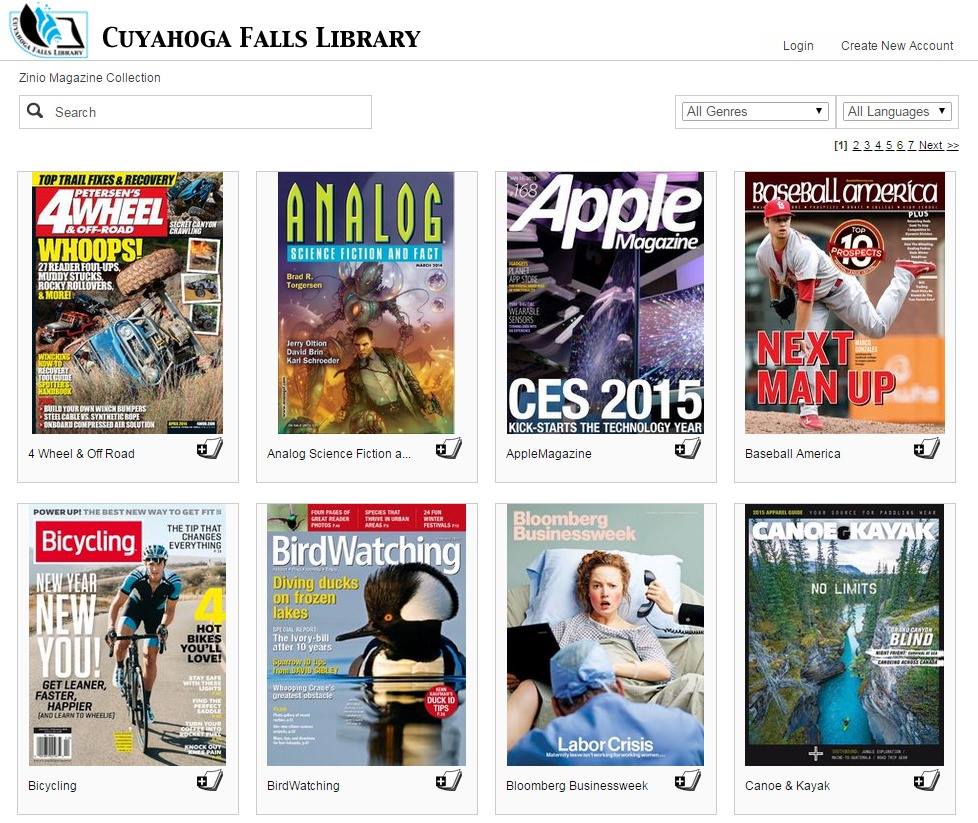This screenshot has height=823, width=978.
Task: Click the 'Bloomberg Businessweek' title text
Action: pyautogui.click(x=577, y=786)
